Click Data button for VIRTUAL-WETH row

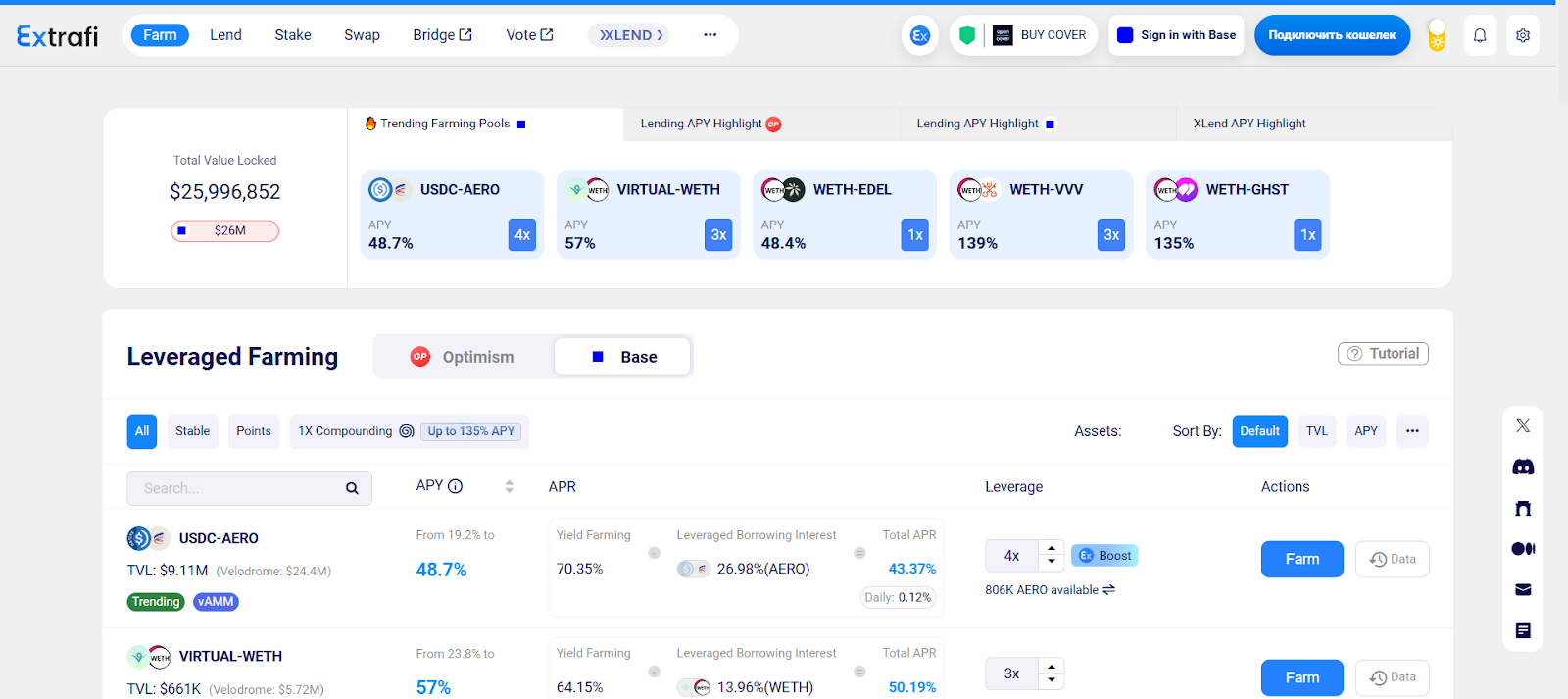click(x=1392, y=677)
